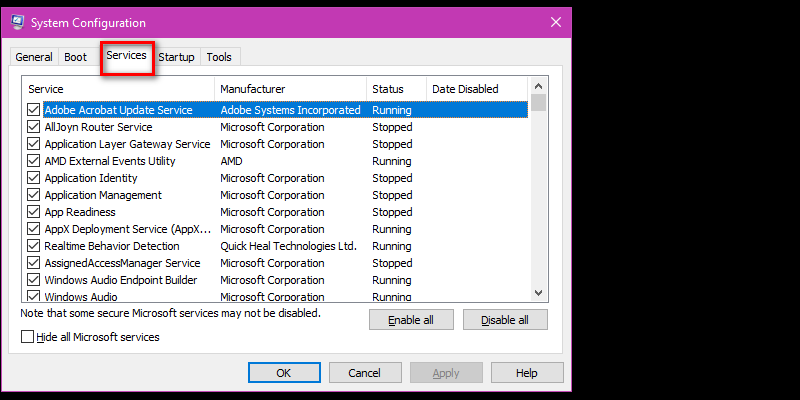Click the scrollbar down arrow in services list

538,293
